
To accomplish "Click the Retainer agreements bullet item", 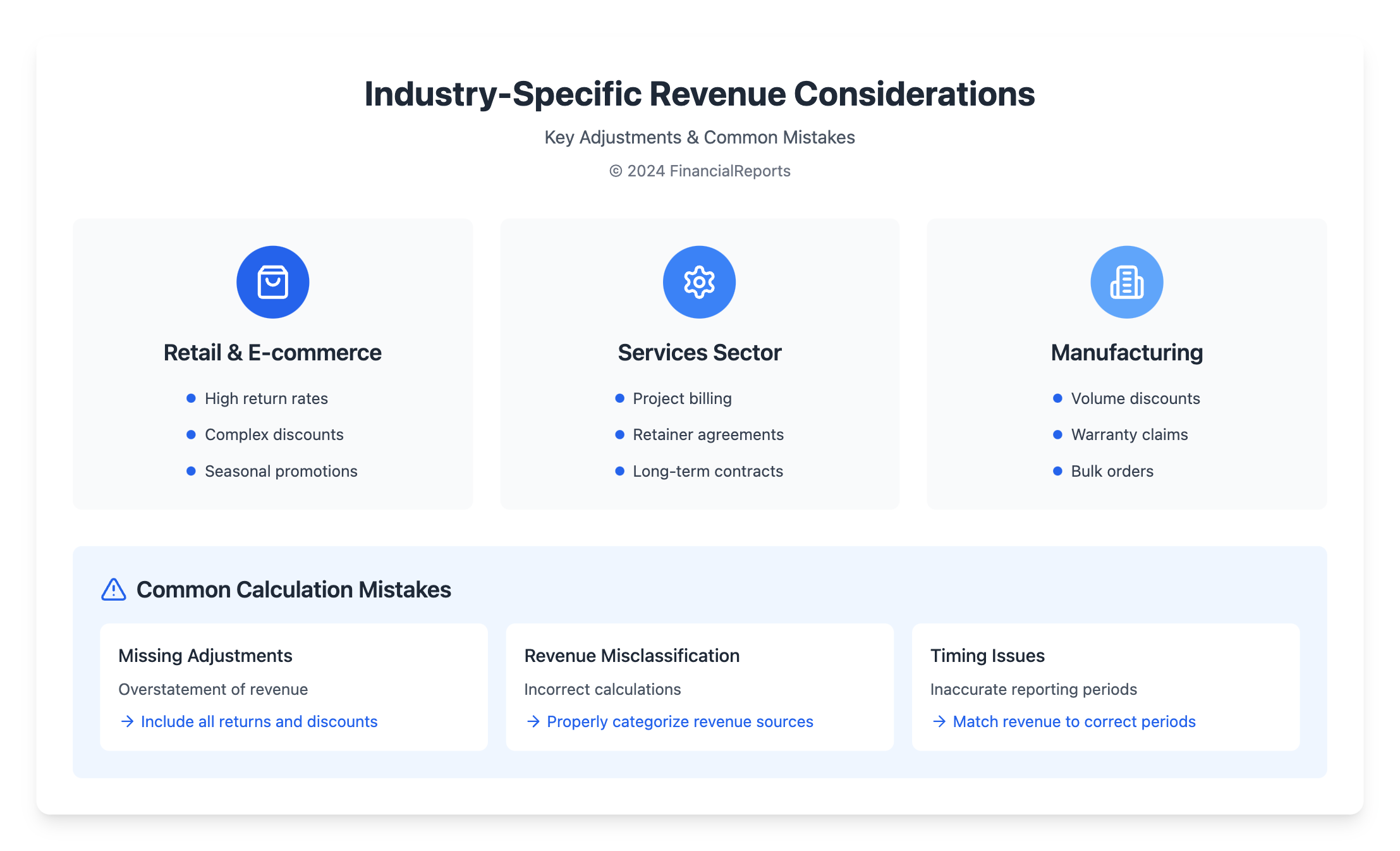I will (x=708, y=435).
